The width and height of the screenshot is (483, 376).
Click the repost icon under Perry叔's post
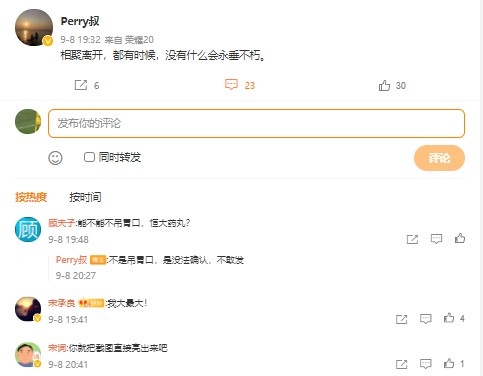81,85
